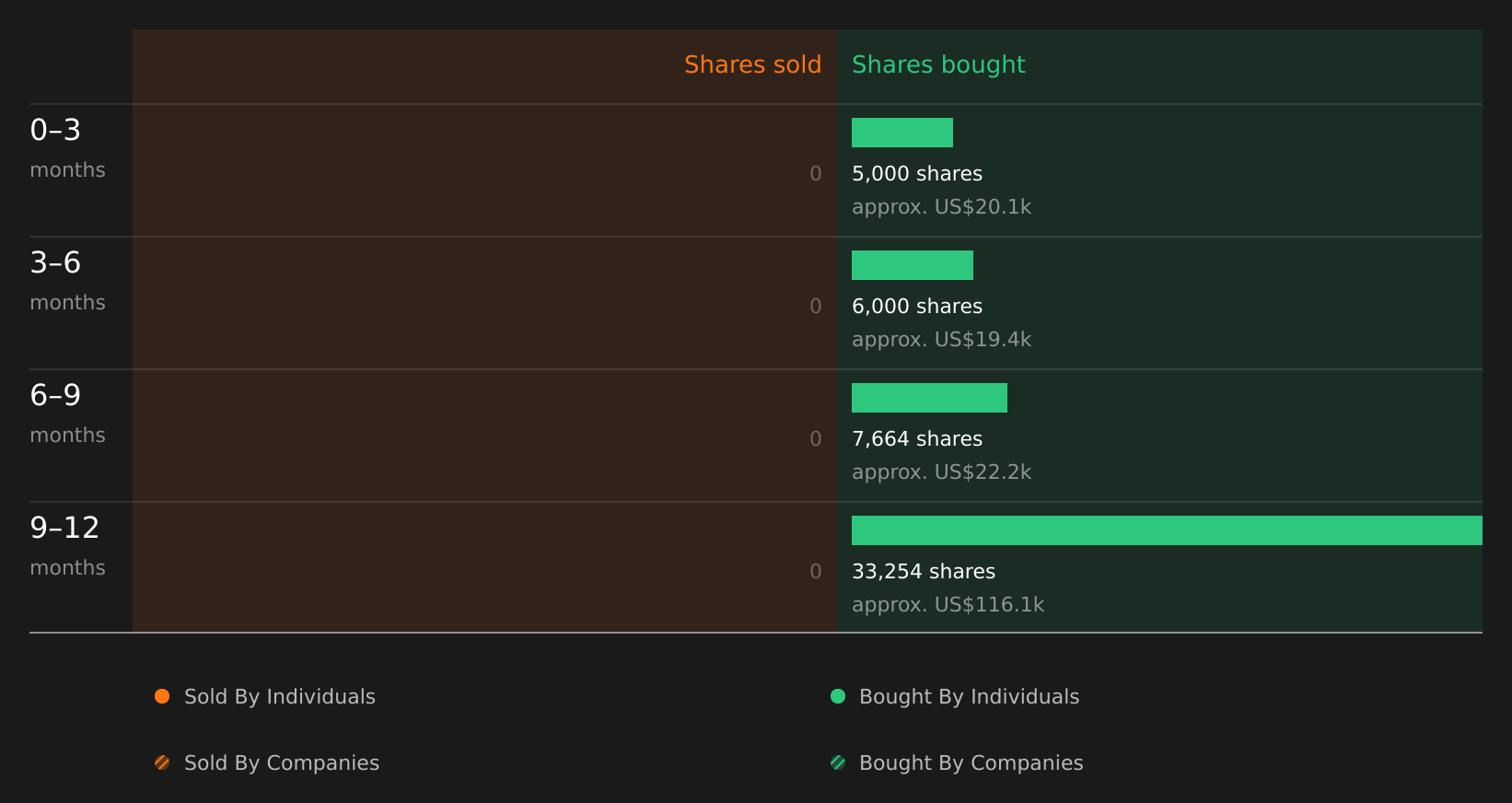Click the Shares bought column header

click(938, 65)
